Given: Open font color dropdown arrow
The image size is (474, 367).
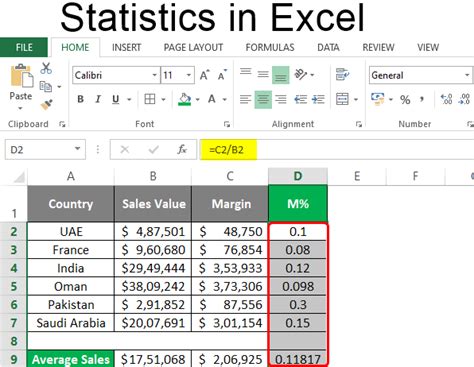Looking at the screenshot, I should 225,99.
